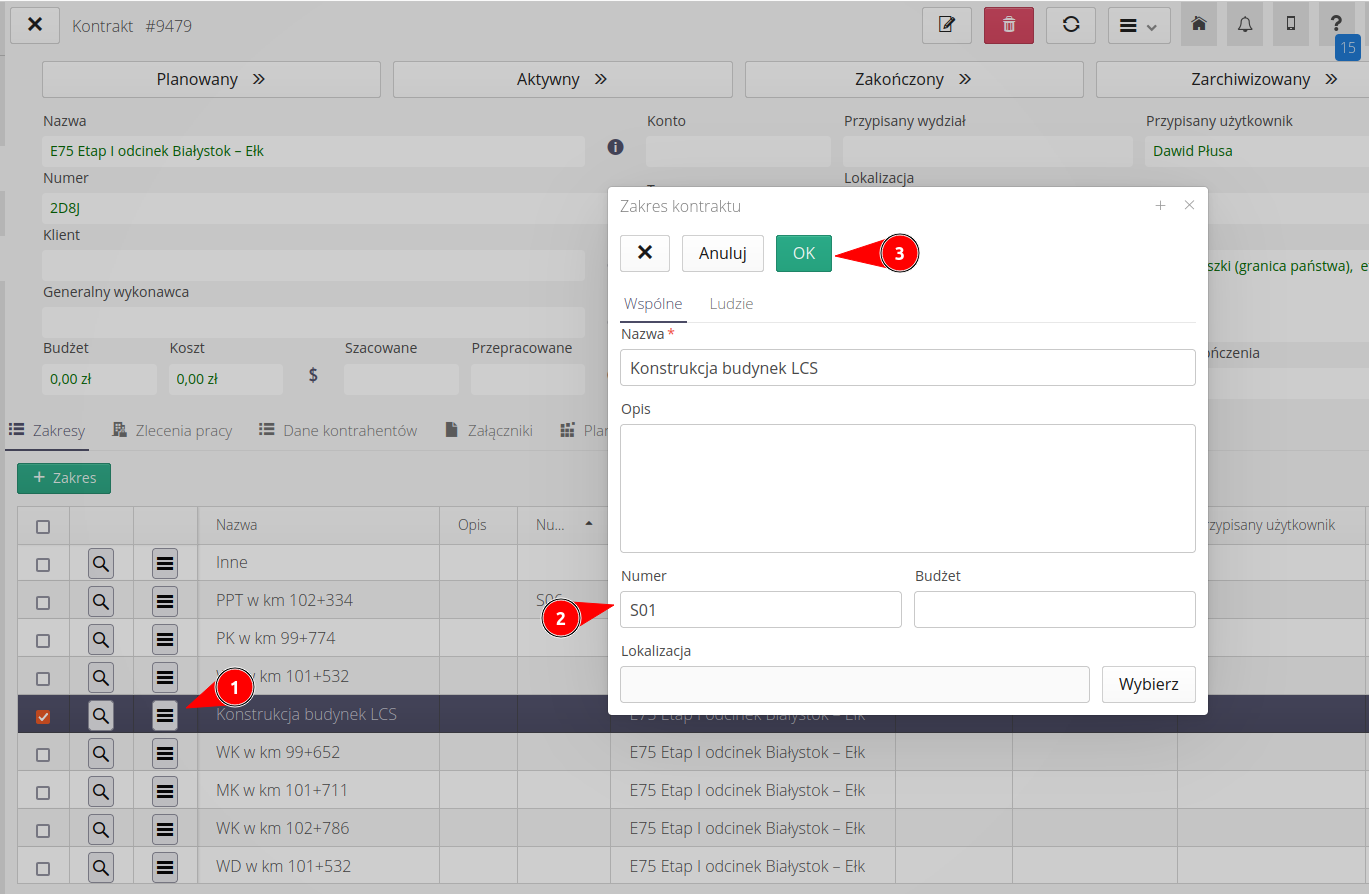Confirm the dialog with the OK button
Screen dimensions: 1369x894
(x=804, y=253)
